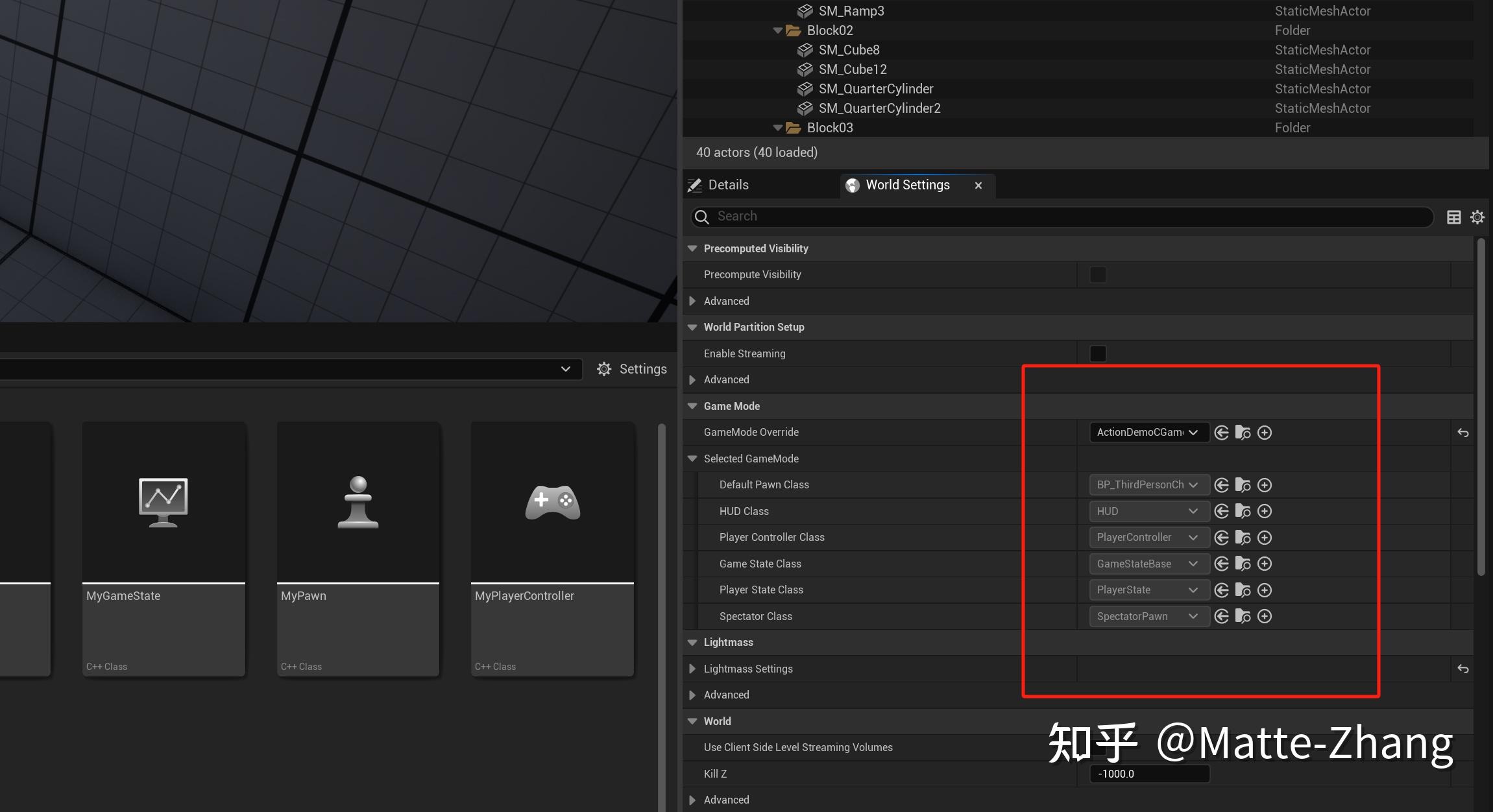Image resolution: width=1493 pixels, height=812 pixels.
Task: Enable the Precompute Visibility checkbox
Action: (x=1097, y=274)
